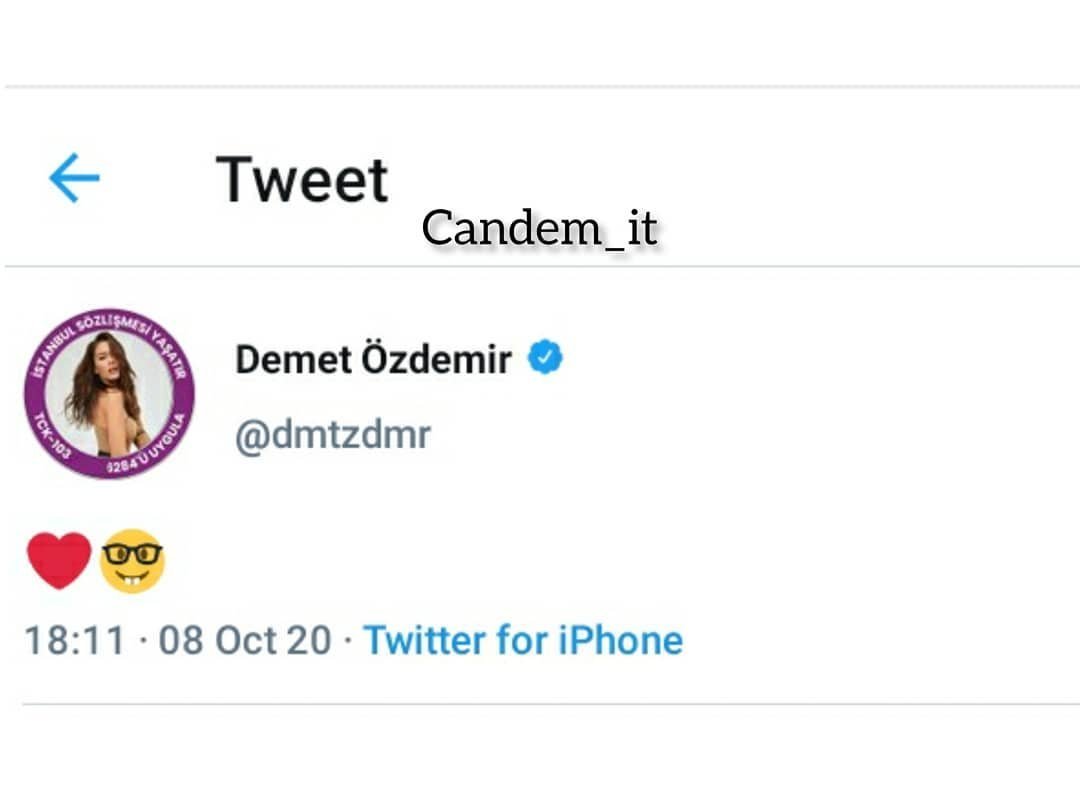Click the divider line below the timestamp
This screenshot has height=810, width=1080.
tap(540, 704)
